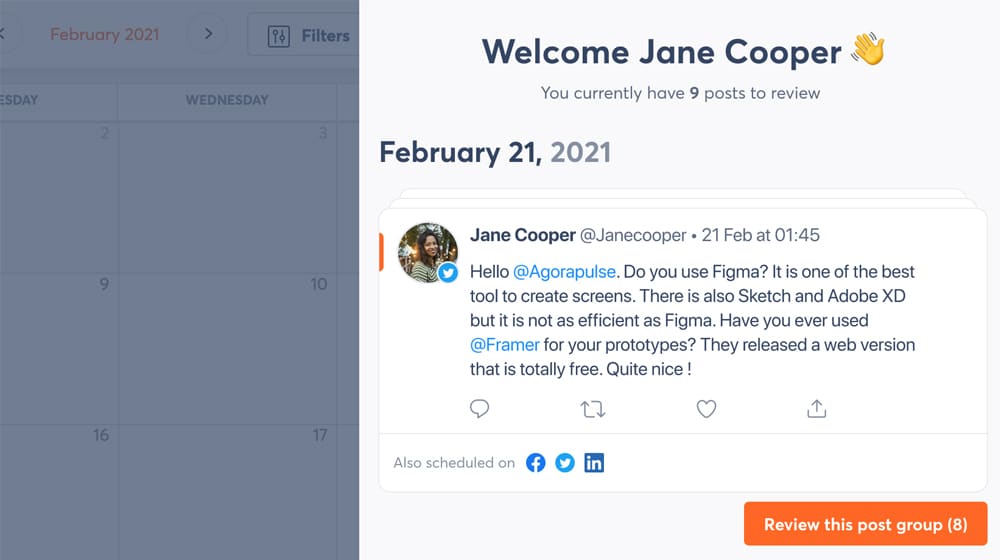The height and width of the screenshot is (560, 1000).
Task: Click the Jane Cooper author name
Action: pyautogui.click(x=522, y=235)
